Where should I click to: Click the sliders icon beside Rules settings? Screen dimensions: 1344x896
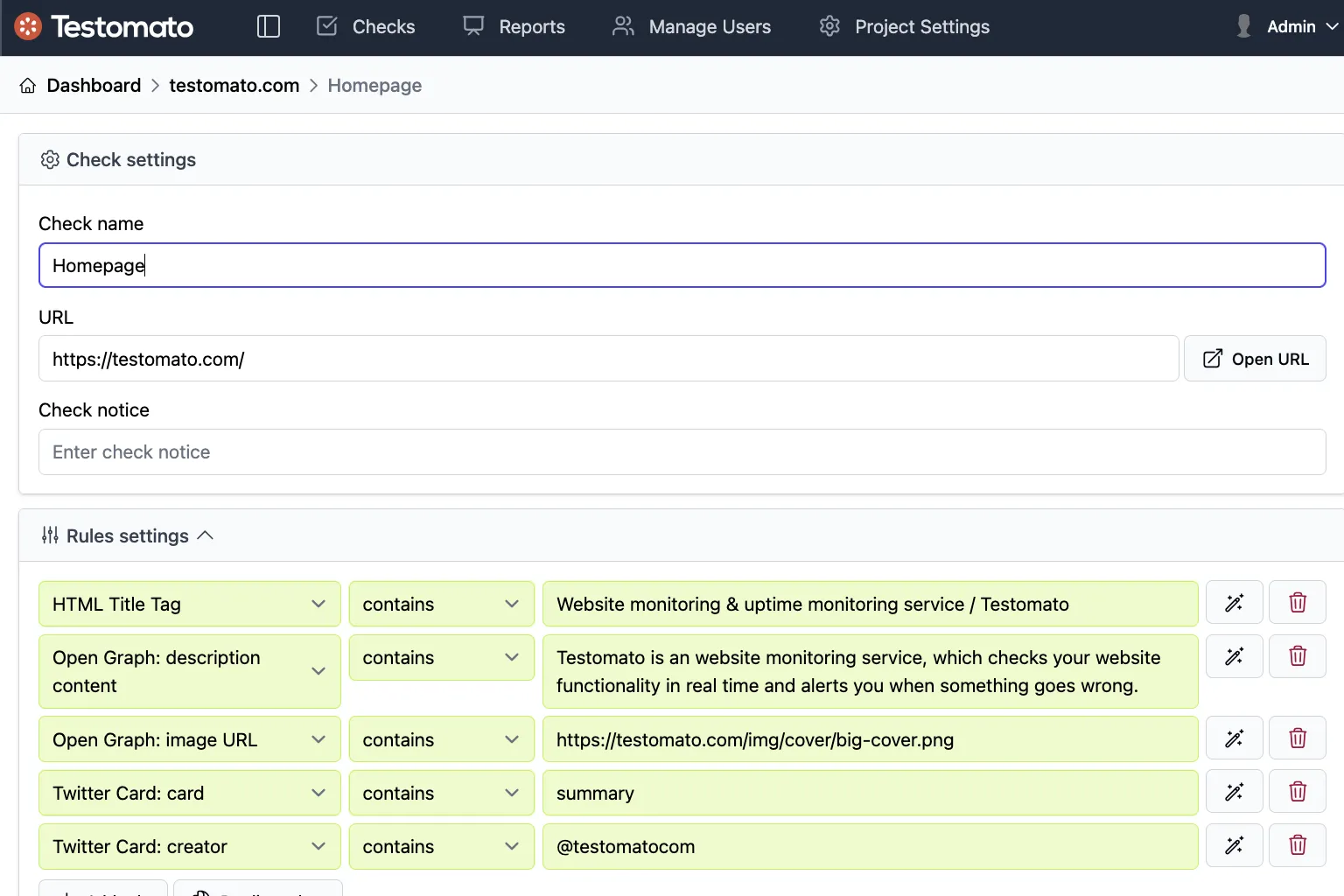coord(50,535)
